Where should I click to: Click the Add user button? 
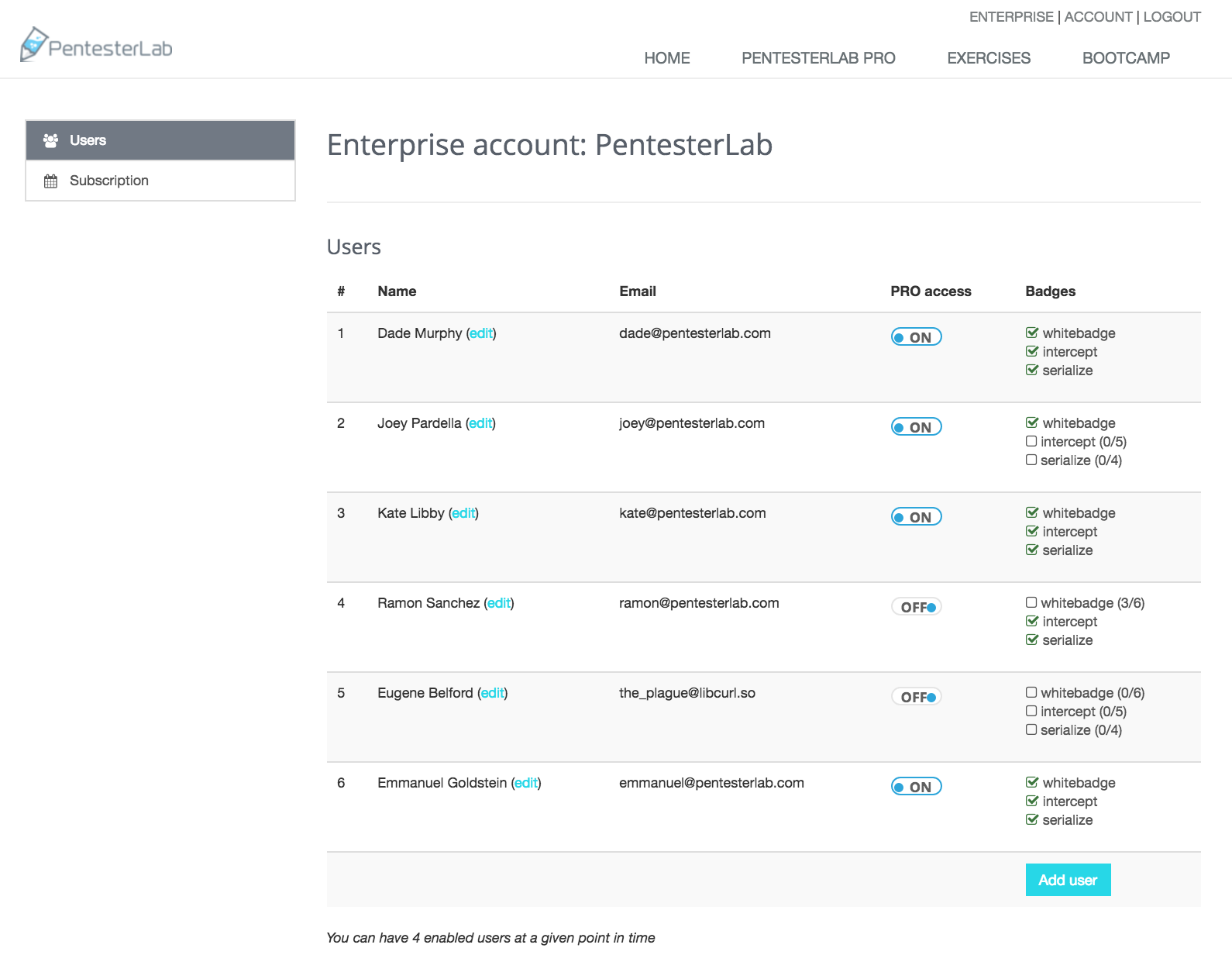[1068, 880]
